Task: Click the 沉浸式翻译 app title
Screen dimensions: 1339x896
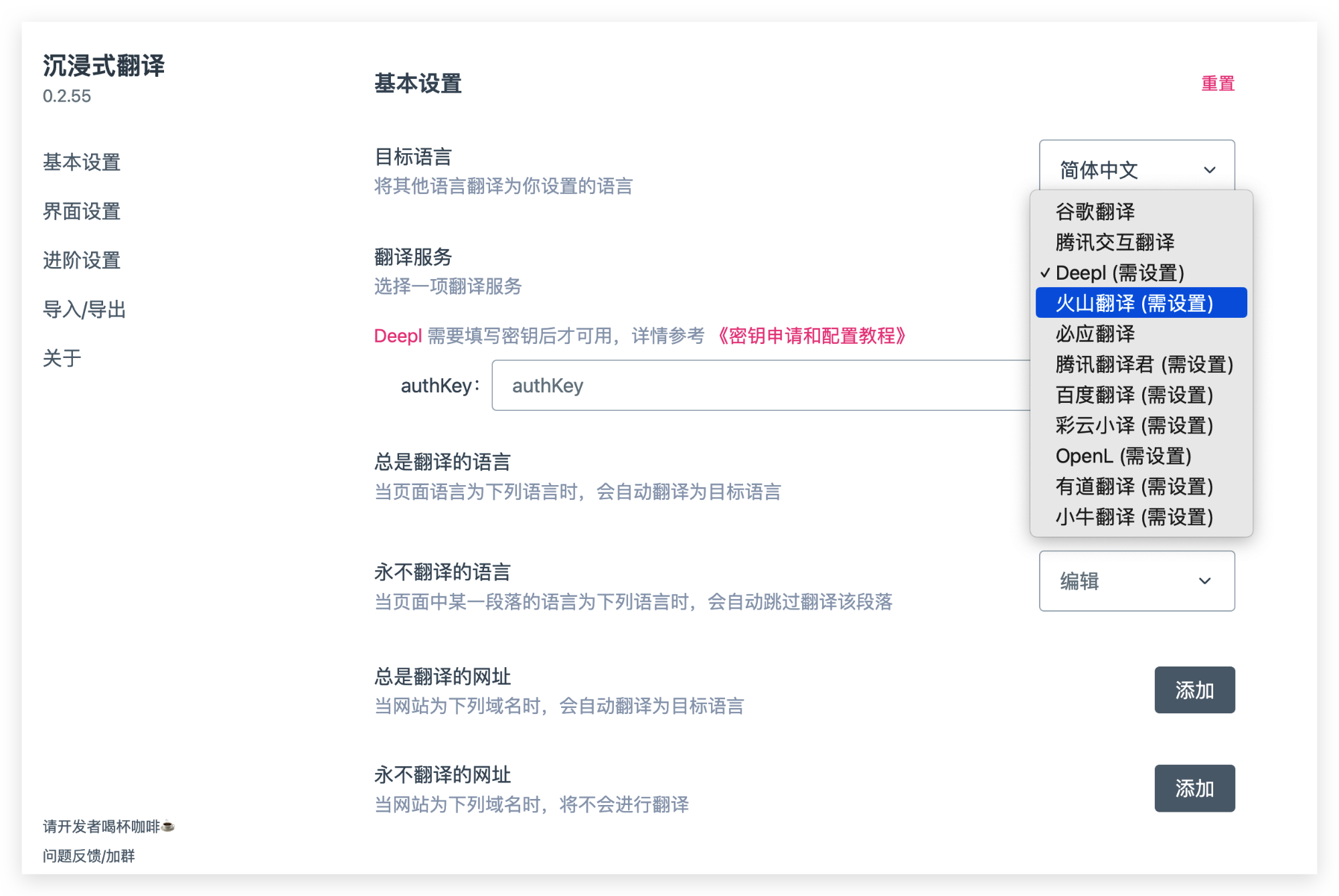Action: 104,66
